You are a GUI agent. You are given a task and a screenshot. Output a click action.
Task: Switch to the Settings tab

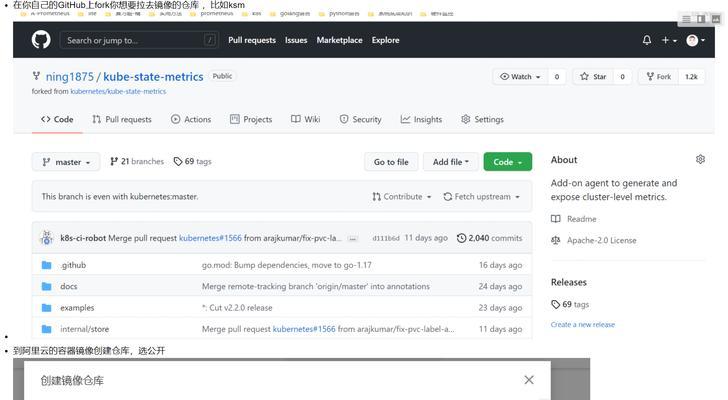[482, 119]
